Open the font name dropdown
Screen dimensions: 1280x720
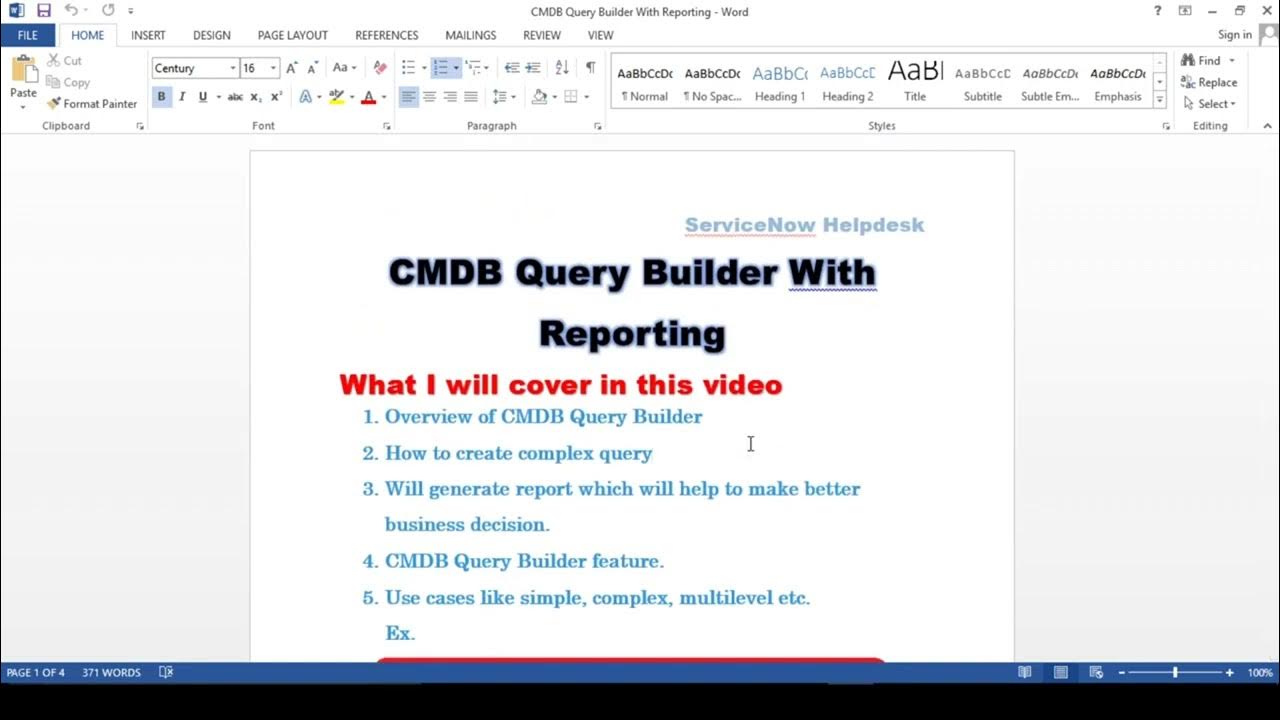tap(233, 68)
